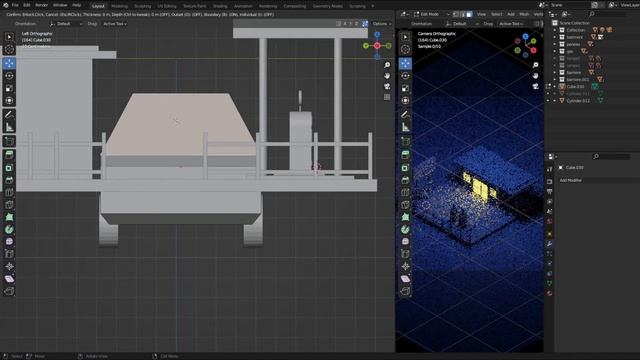Open Render properties tab icon
Screen dimensions: 640x360
point(550,182)
